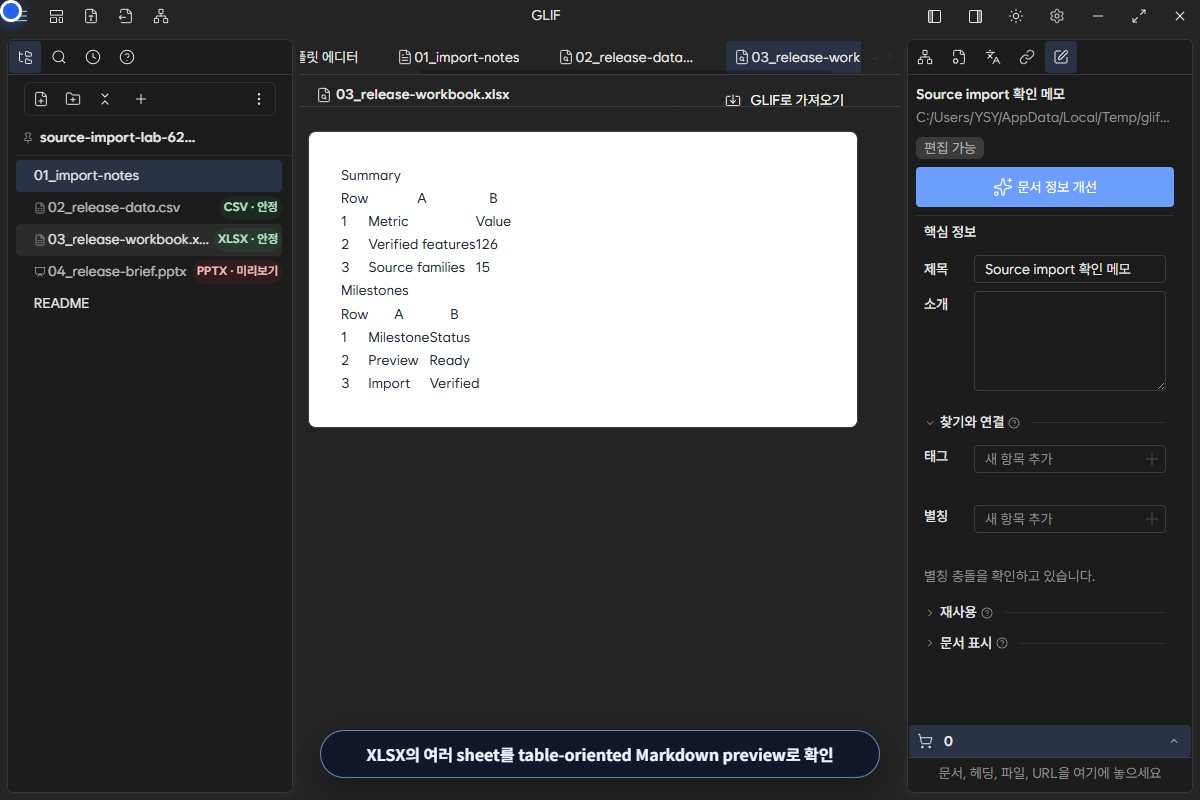Image resolution: width=1200 pixels, height=800 pixels.
Task: Open the translate tab in right panel
Action: (993, 57)
